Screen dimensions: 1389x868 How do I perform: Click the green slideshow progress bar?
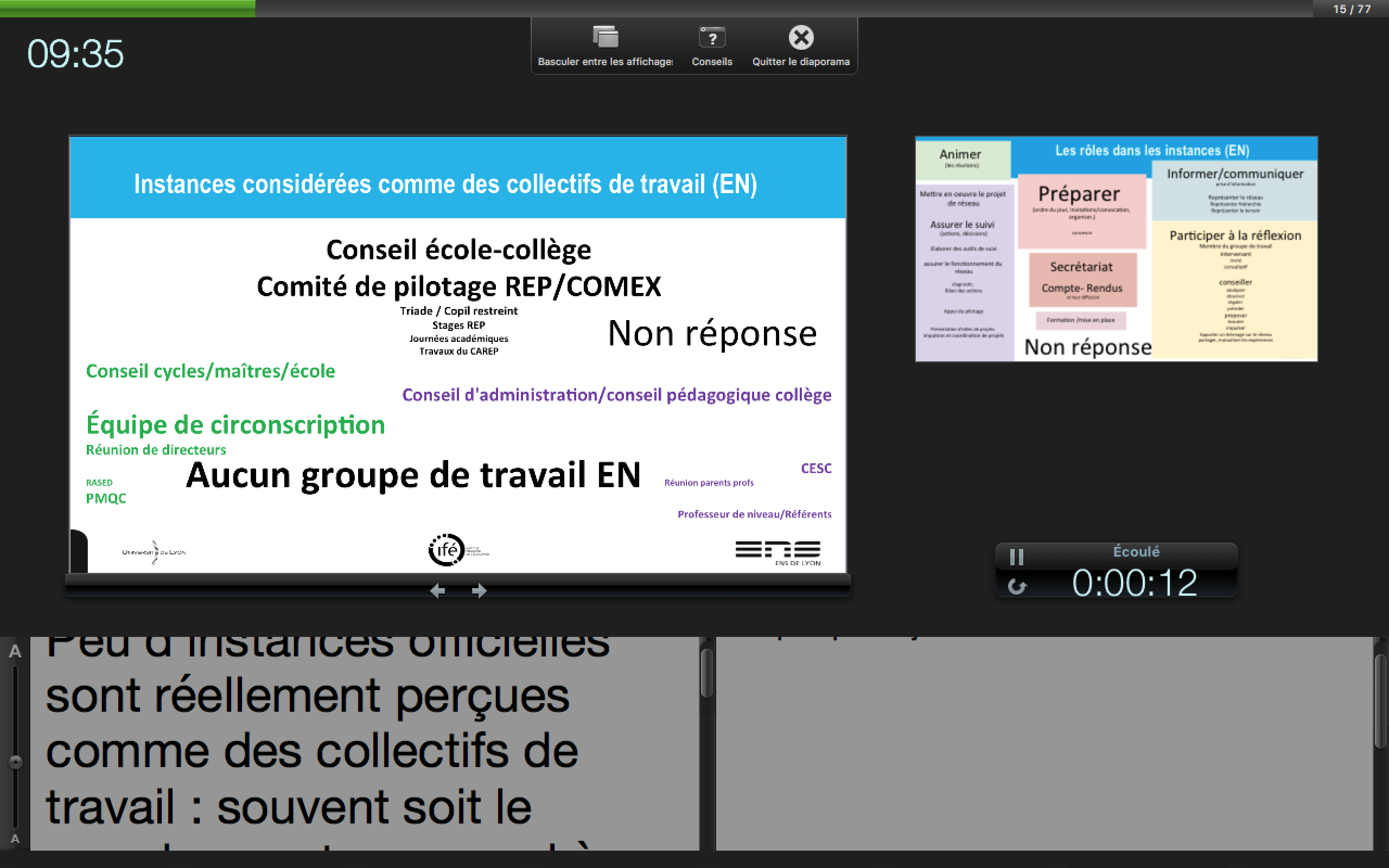pyautogui.click(x=128, y=8)
